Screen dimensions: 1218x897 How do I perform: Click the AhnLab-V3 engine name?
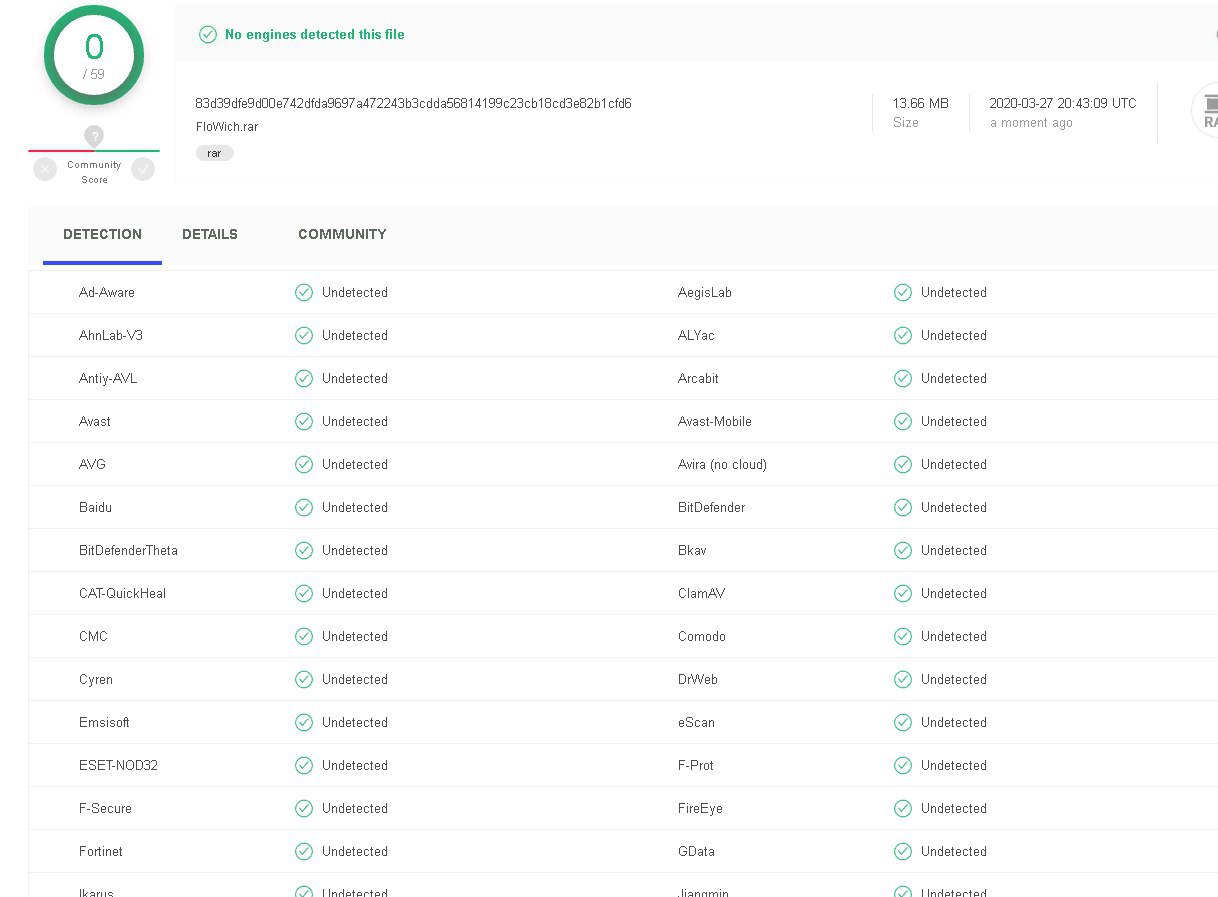[111, 335]
